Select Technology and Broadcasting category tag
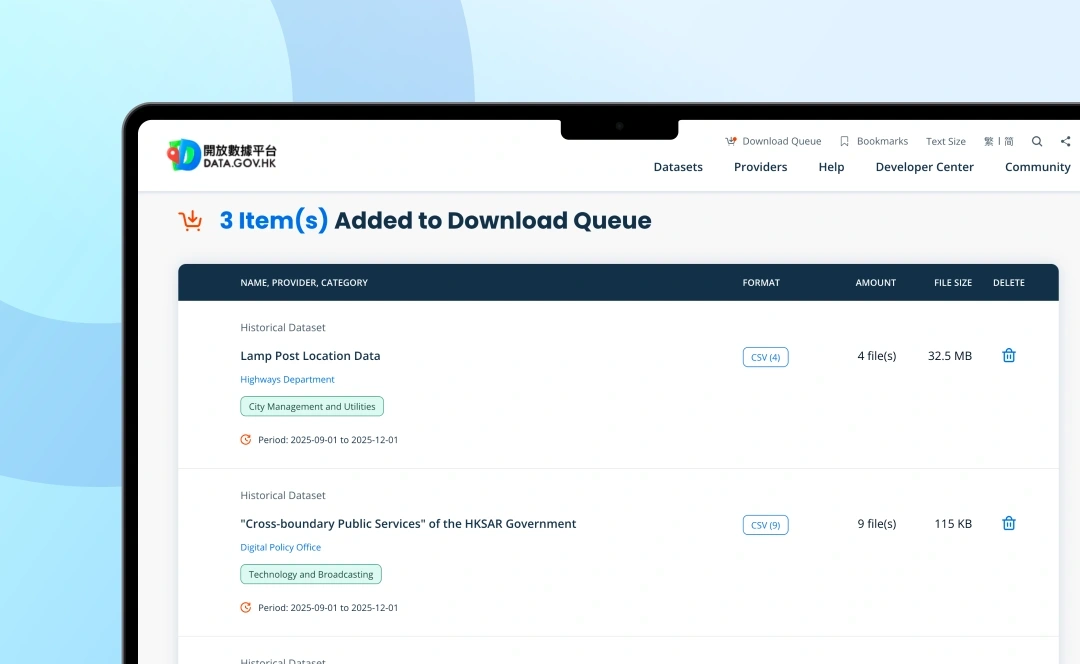This screenshot has height=664, width=1080. pos(311,574)
